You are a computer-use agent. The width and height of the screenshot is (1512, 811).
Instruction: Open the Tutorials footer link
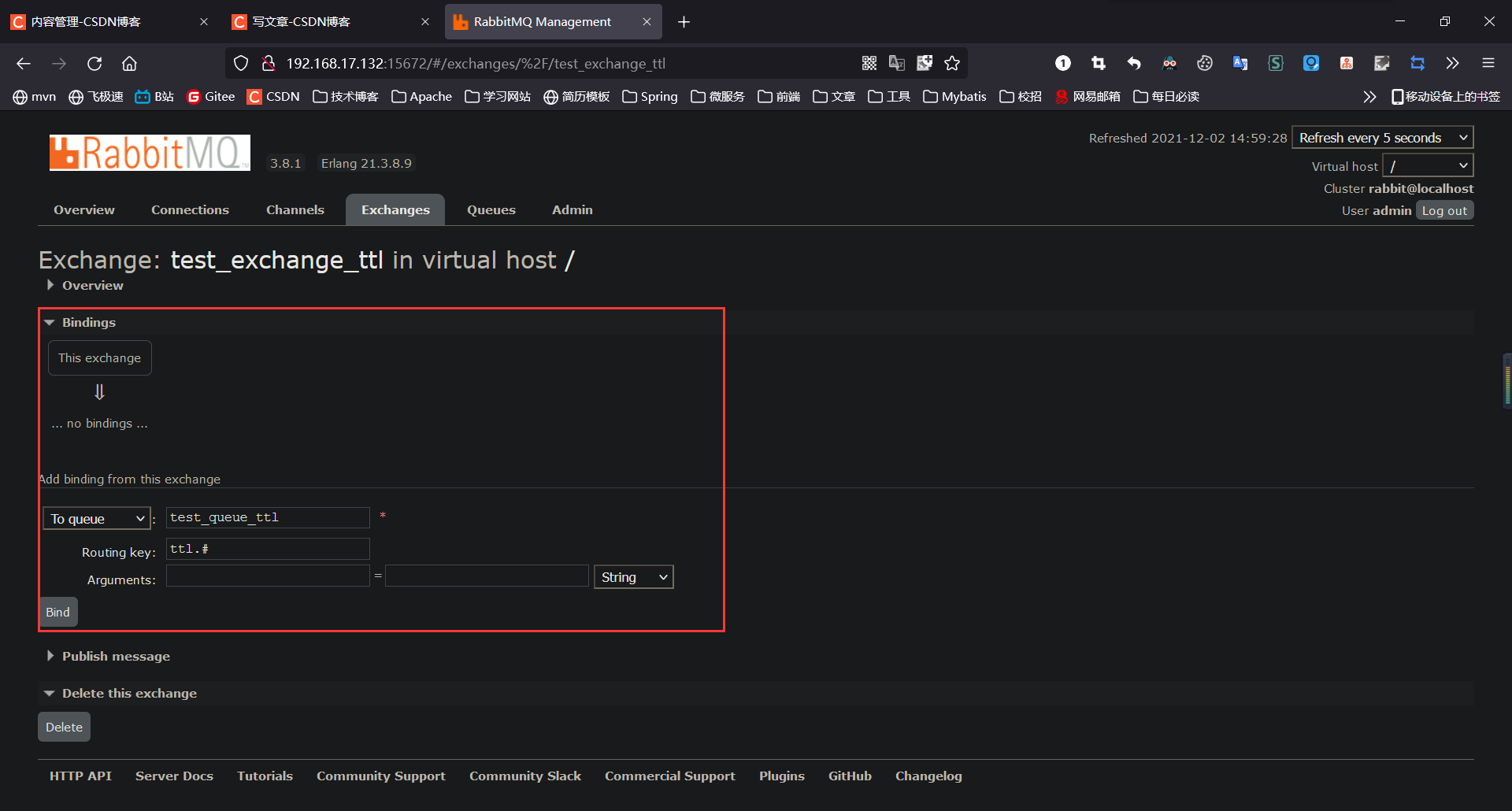pos(265,776)
